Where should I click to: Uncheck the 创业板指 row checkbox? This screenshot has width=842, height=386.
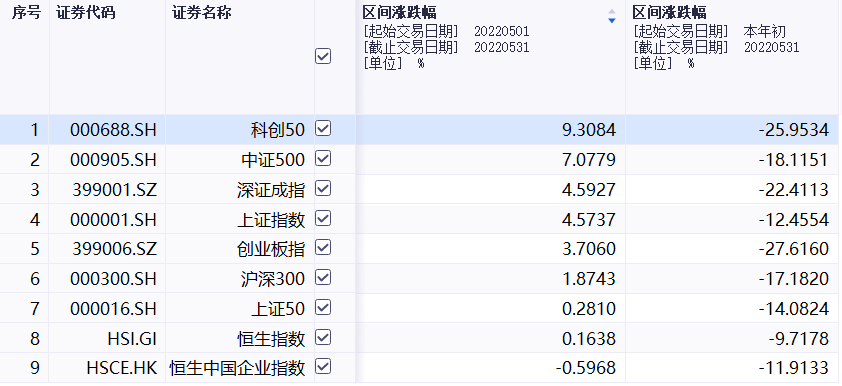tap(323, 247)
